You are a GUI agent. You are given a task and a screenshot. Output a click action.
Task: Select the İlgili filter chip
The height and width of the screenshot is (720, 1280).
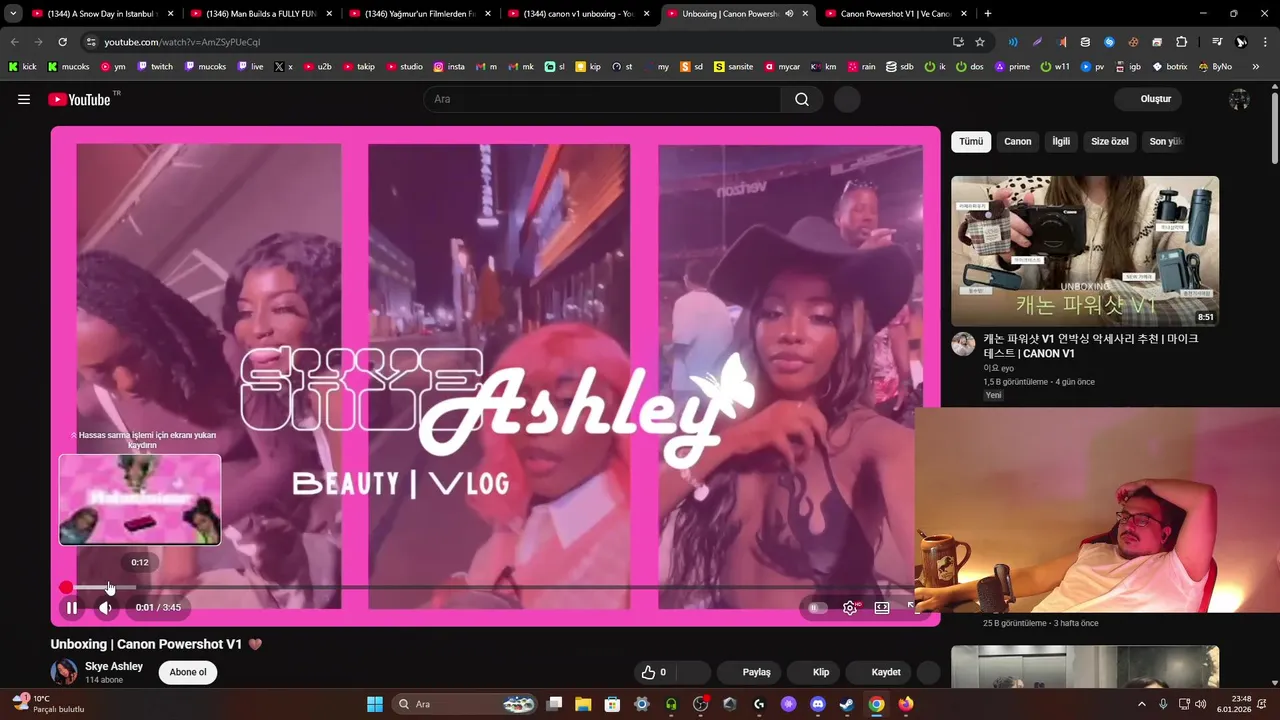[x=1061, y=142]
